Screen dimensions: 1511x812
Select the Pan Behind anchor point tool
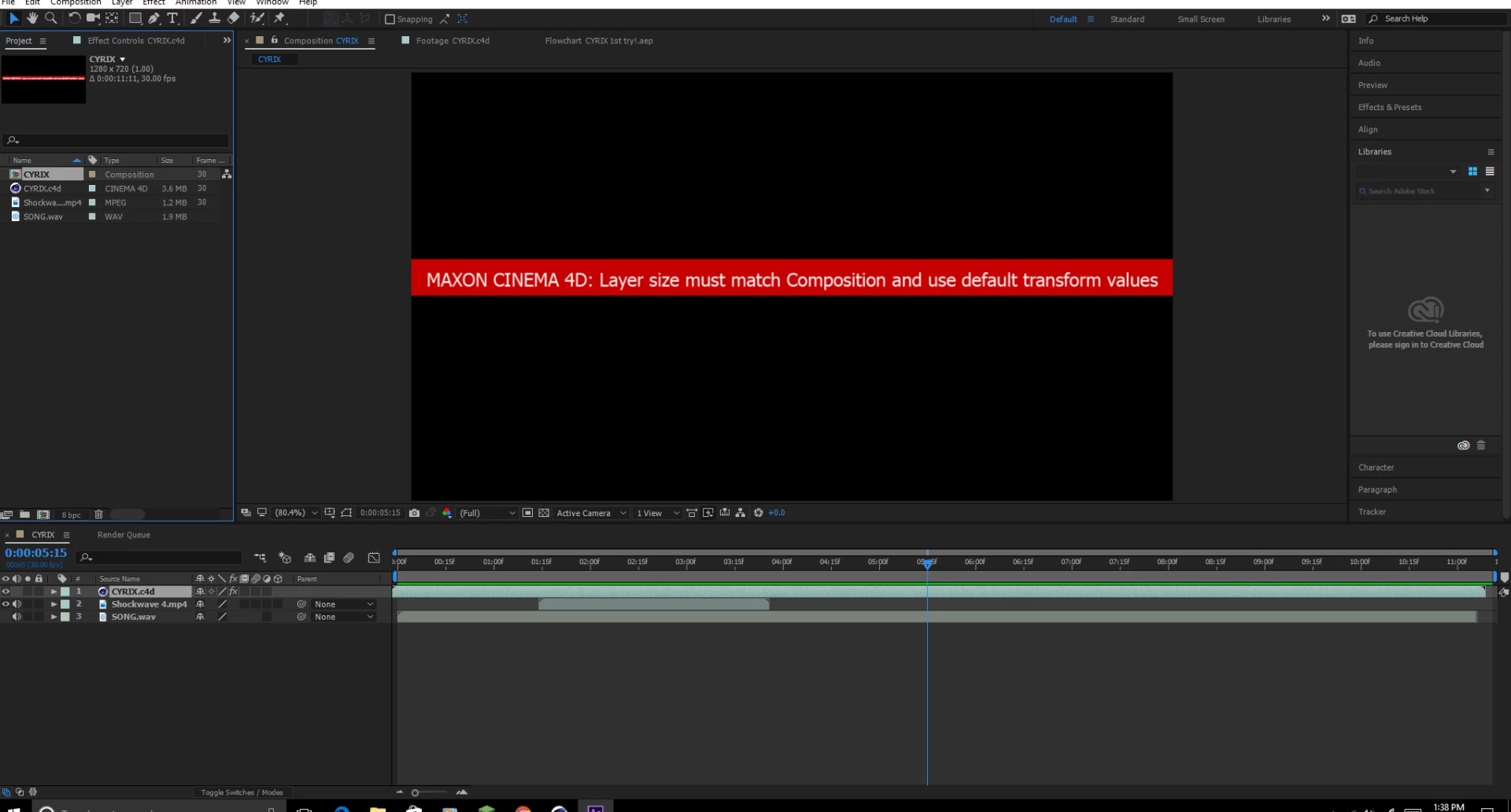pos(113,18)
